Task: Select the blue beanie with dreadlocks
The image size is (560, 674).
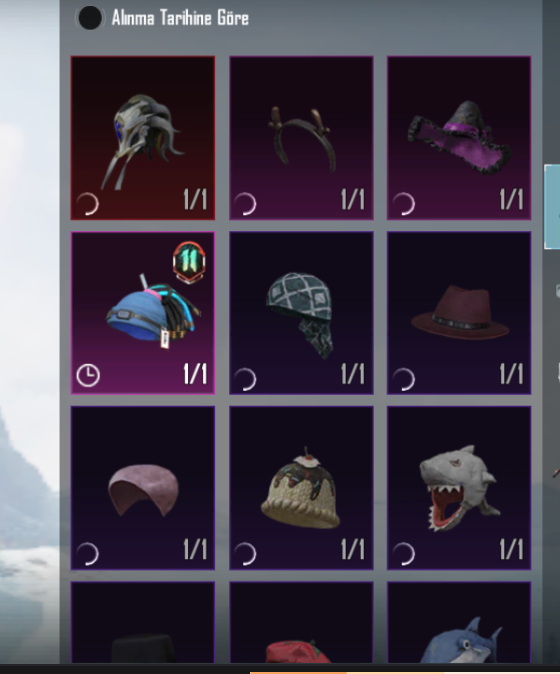Action: (x=143, y=313)
